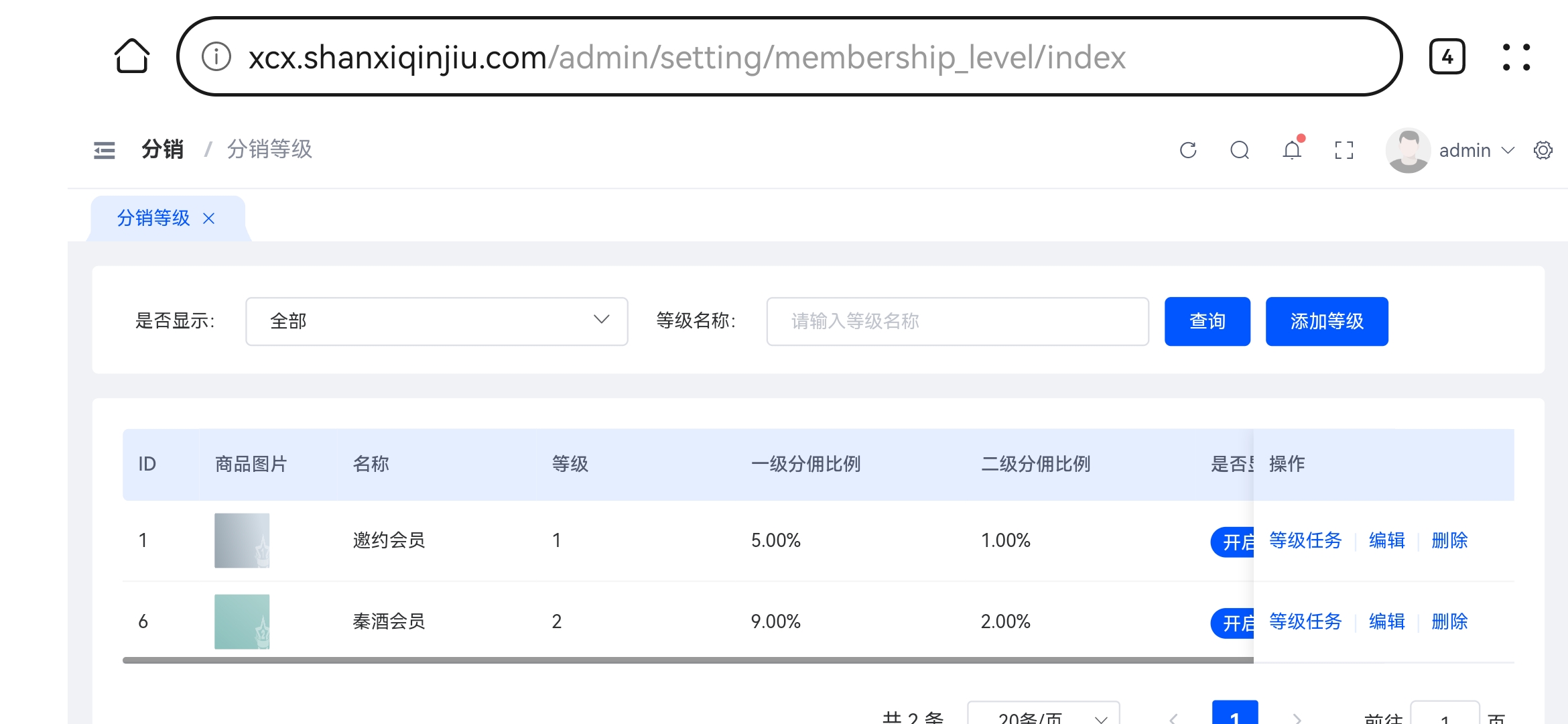Viewport: 1568px width, 724px height.
Task: Collapse the sidebar with the hamburger icon
Action: [x=105, y=150]
